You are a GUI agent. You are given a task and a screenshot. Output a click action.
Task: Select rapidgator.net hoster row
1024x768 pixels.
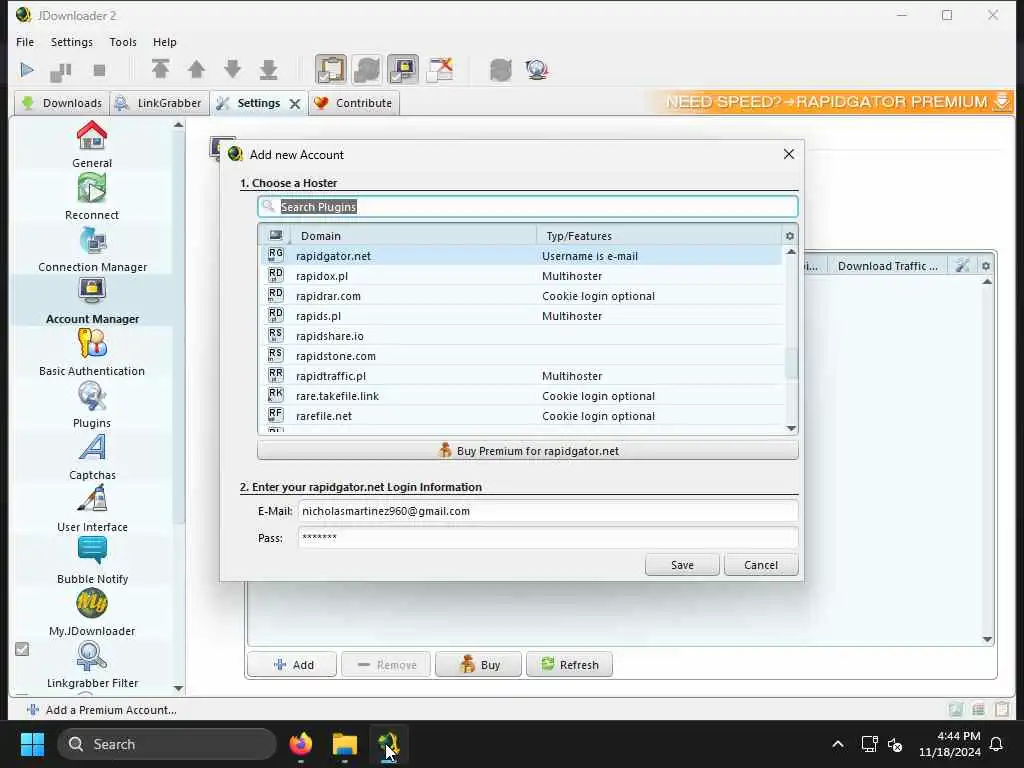pyautogui.click(x=521, y=256)
